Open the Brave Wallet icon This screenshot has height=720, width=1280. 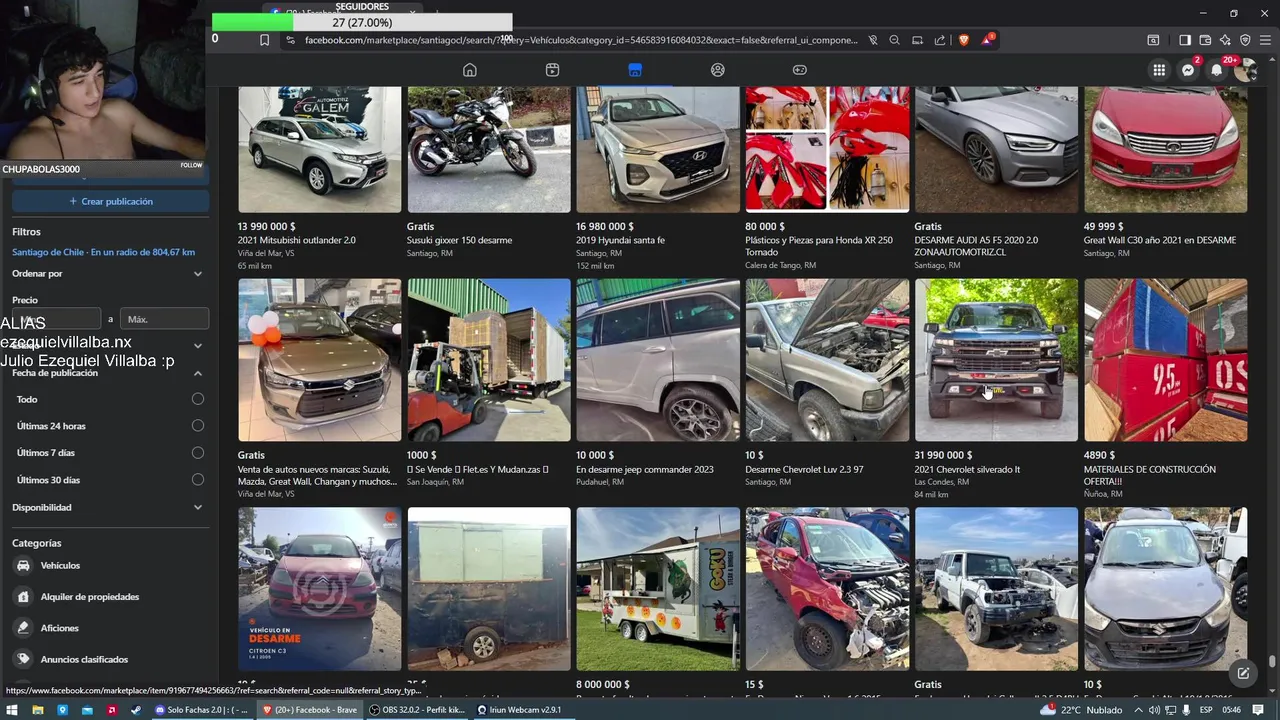pyautogui.click(x=1205, y=40)
